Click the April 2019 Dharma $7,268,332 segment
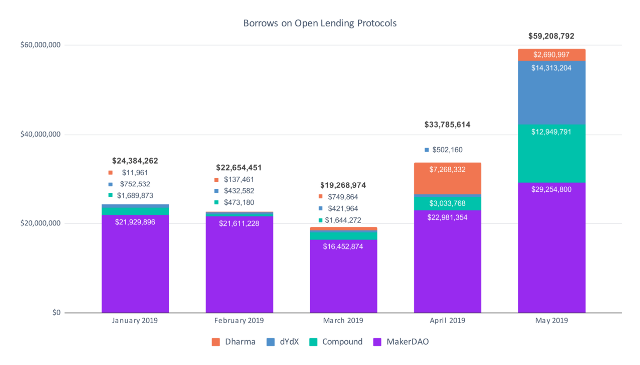The image size is (640, 365). (447, 178)
